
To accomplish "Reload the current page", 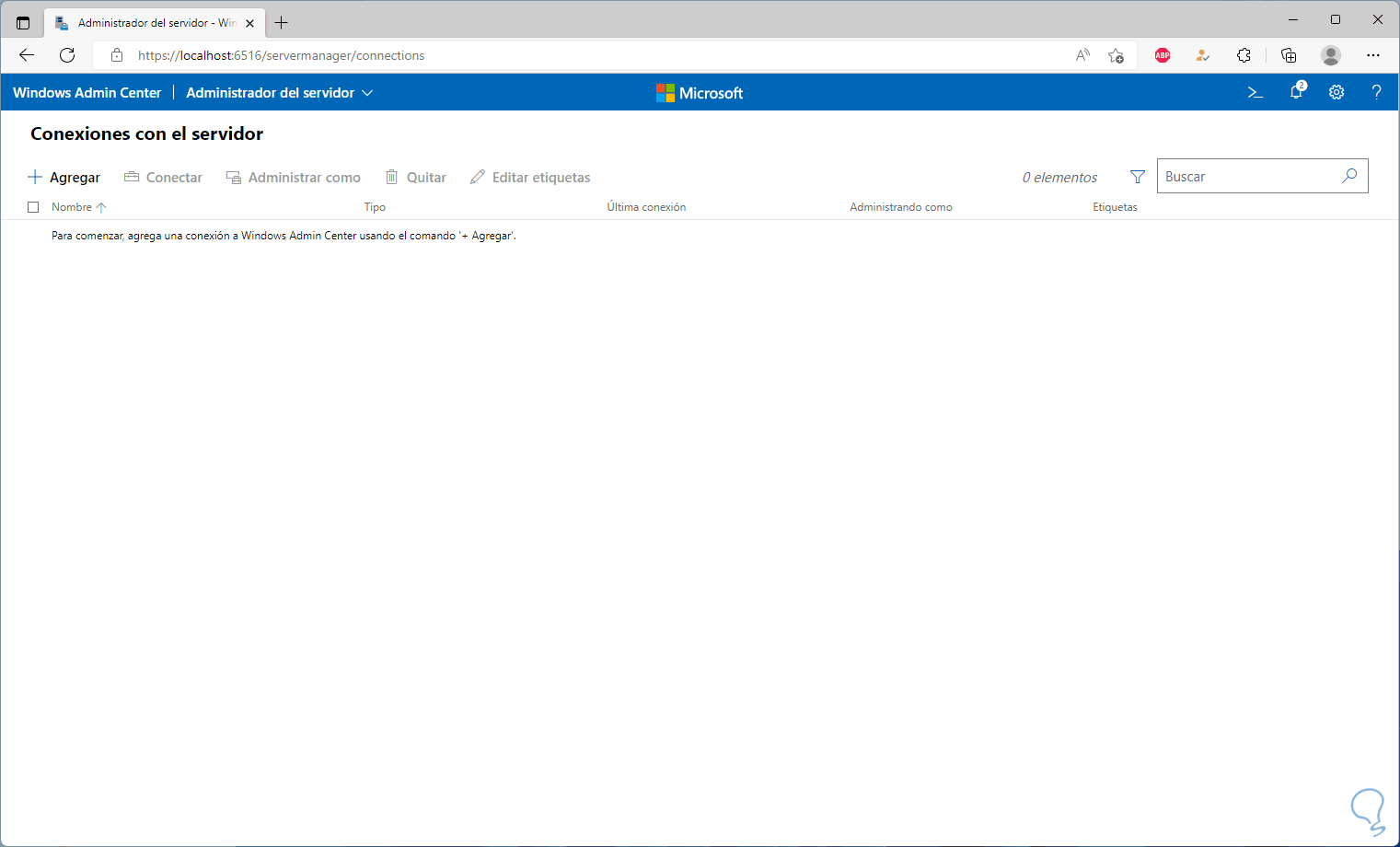I will (67, 55).
